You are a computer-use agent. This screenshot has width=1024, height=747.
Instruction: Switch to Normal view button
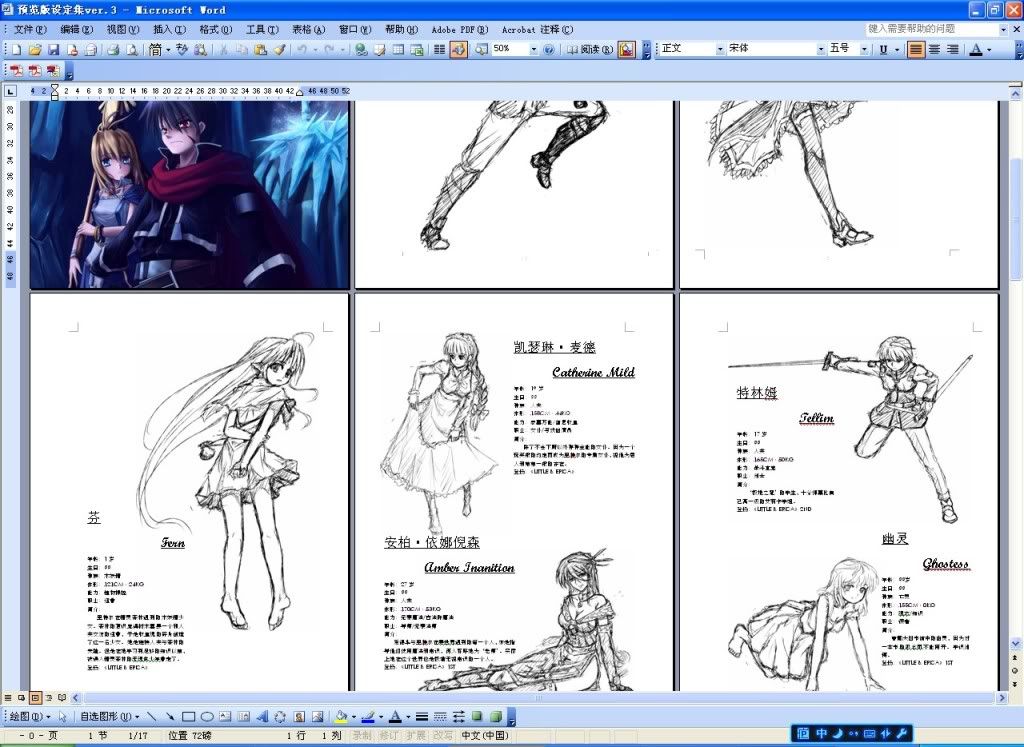point(8,698)
